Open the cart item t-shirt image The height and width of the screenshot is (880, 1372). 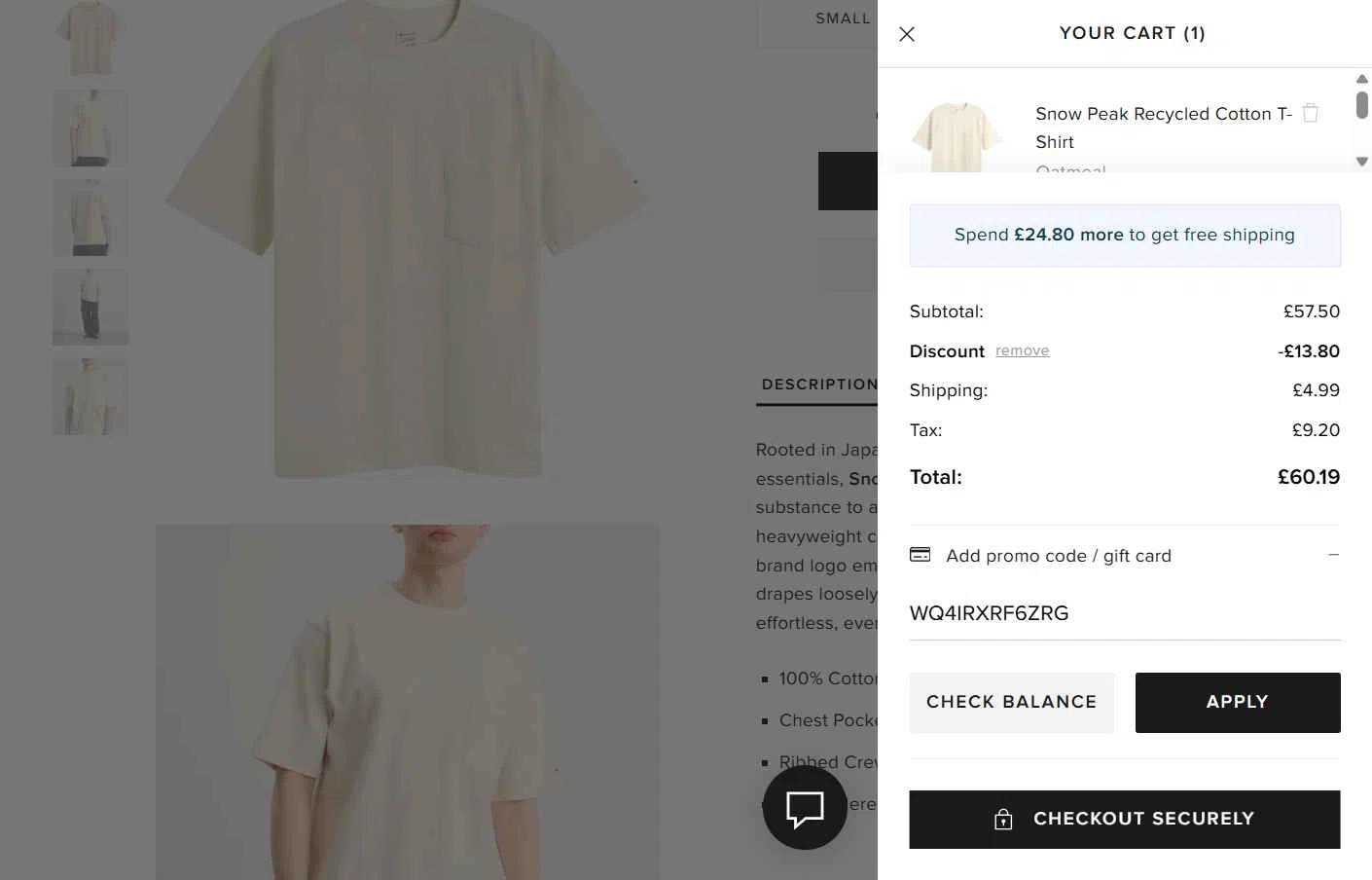(957, 137)
